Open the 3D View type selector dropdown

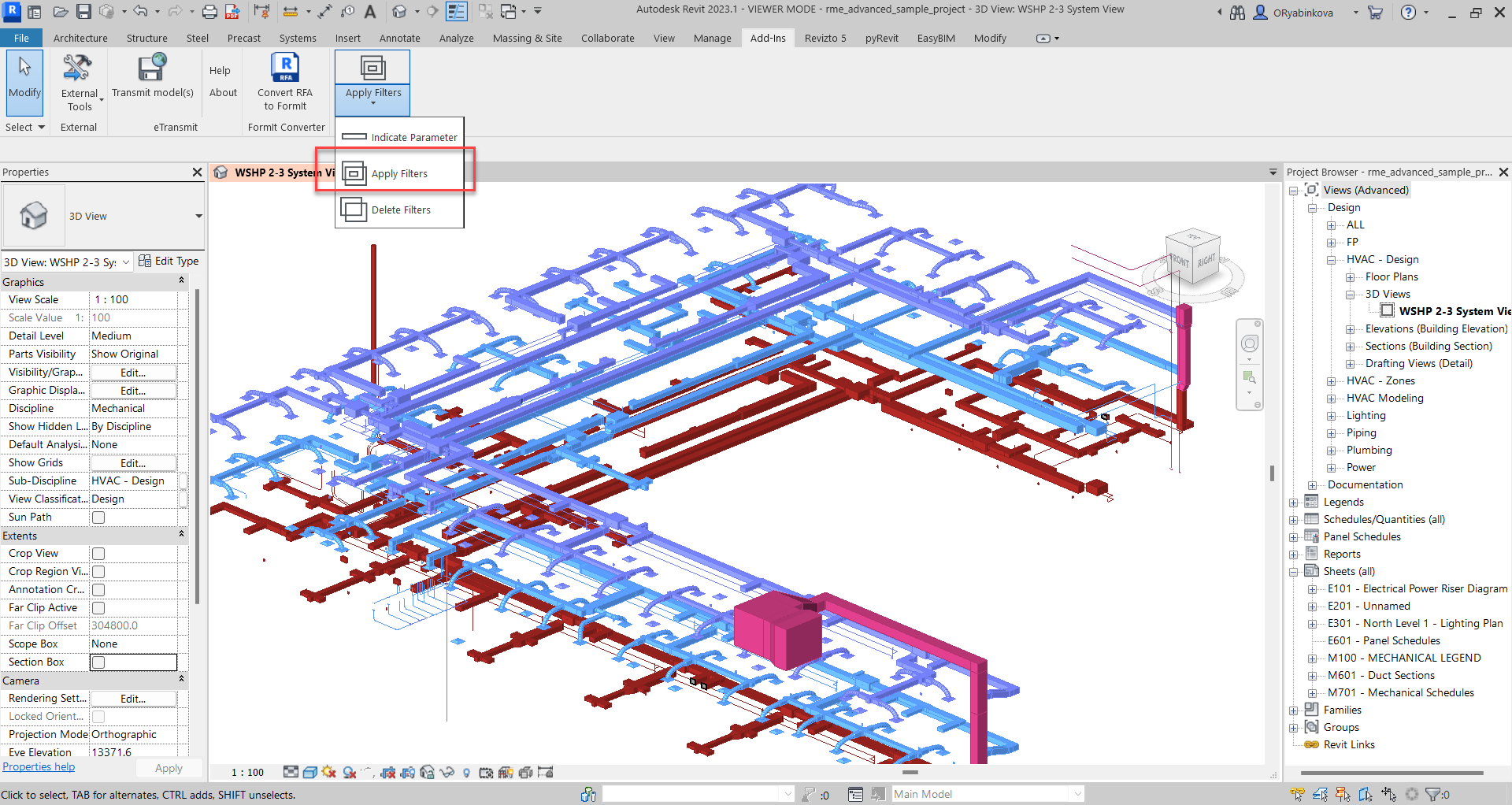198,216
